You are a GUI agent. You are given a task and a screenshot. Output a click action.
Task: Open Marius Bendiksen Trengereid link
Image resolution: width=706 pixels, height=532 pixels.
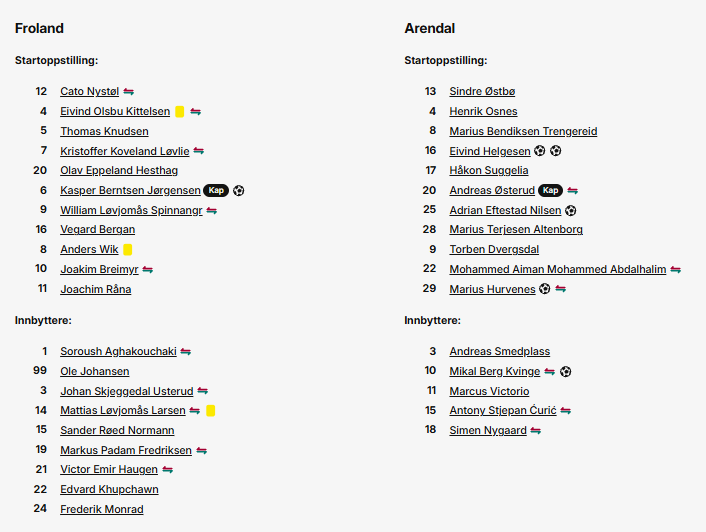tap(523, 131)
